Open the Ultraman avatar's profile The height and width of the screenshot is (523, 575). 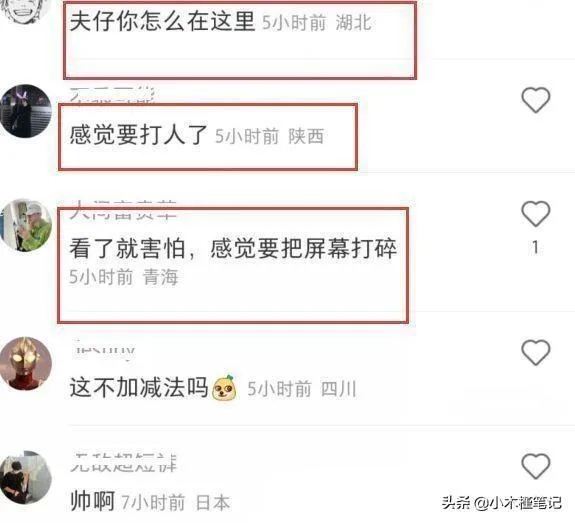(x=26, y=364)
